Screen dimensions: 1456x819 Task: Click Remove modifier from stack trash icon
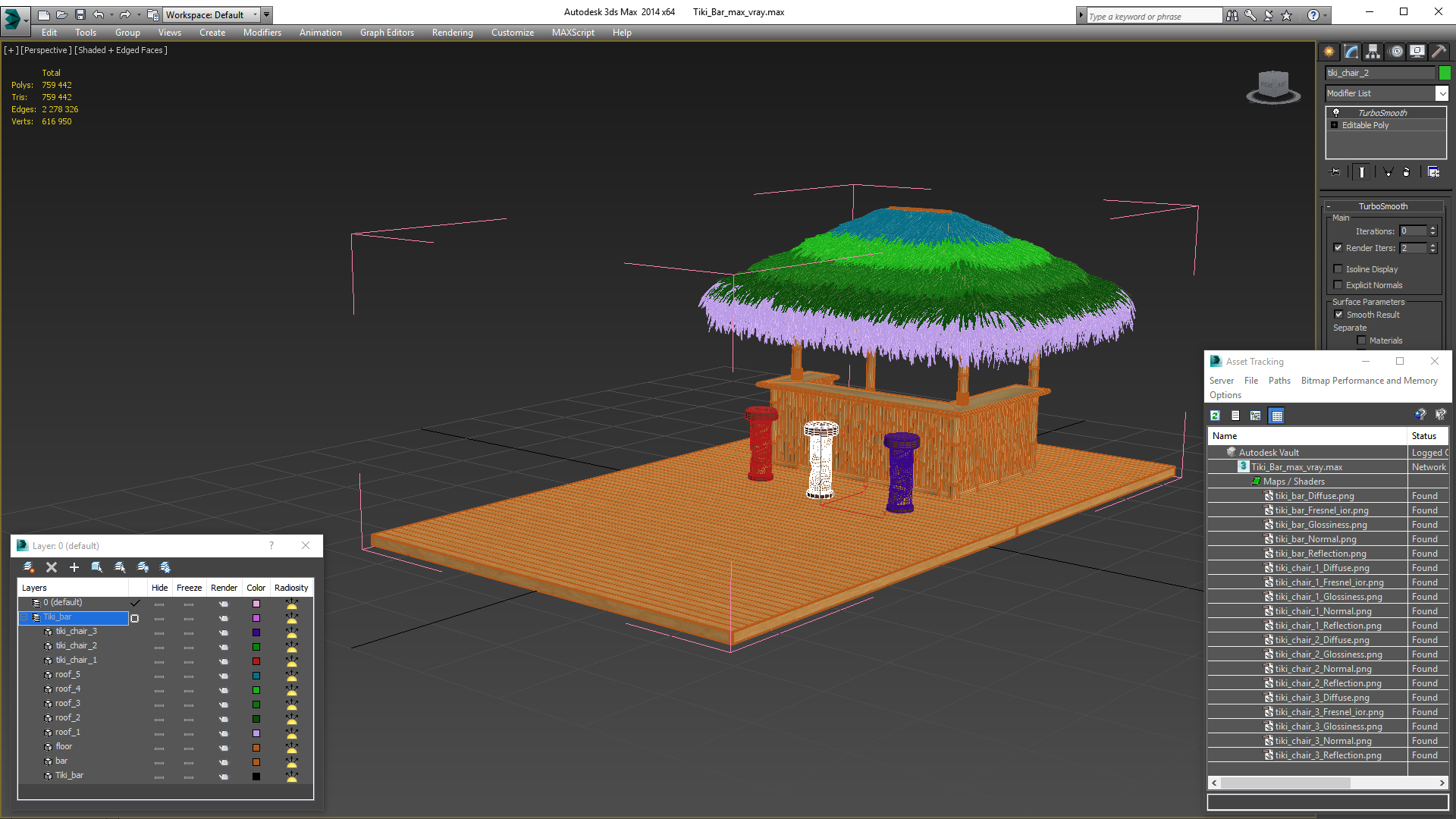(x=1406, y=172)
